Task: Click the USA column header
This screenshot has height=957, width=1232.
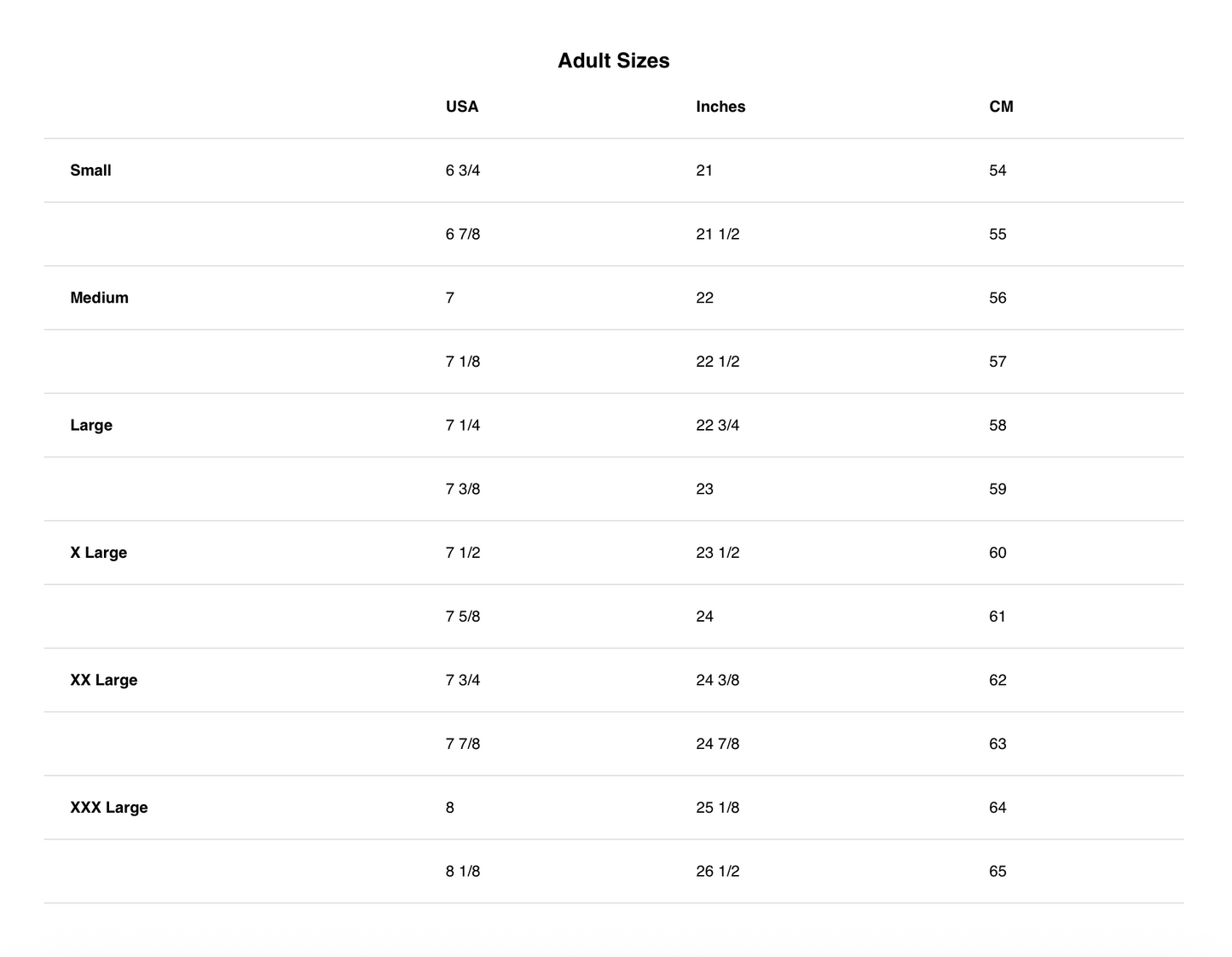Action: pos(461,107)
